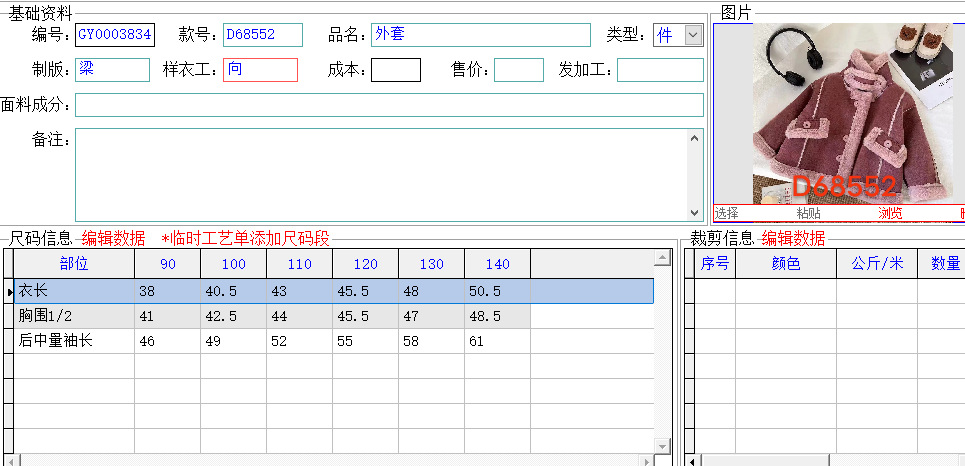Click the size 120 column header
This screenshot has height=466, width=965.
[x=366, y=264]
